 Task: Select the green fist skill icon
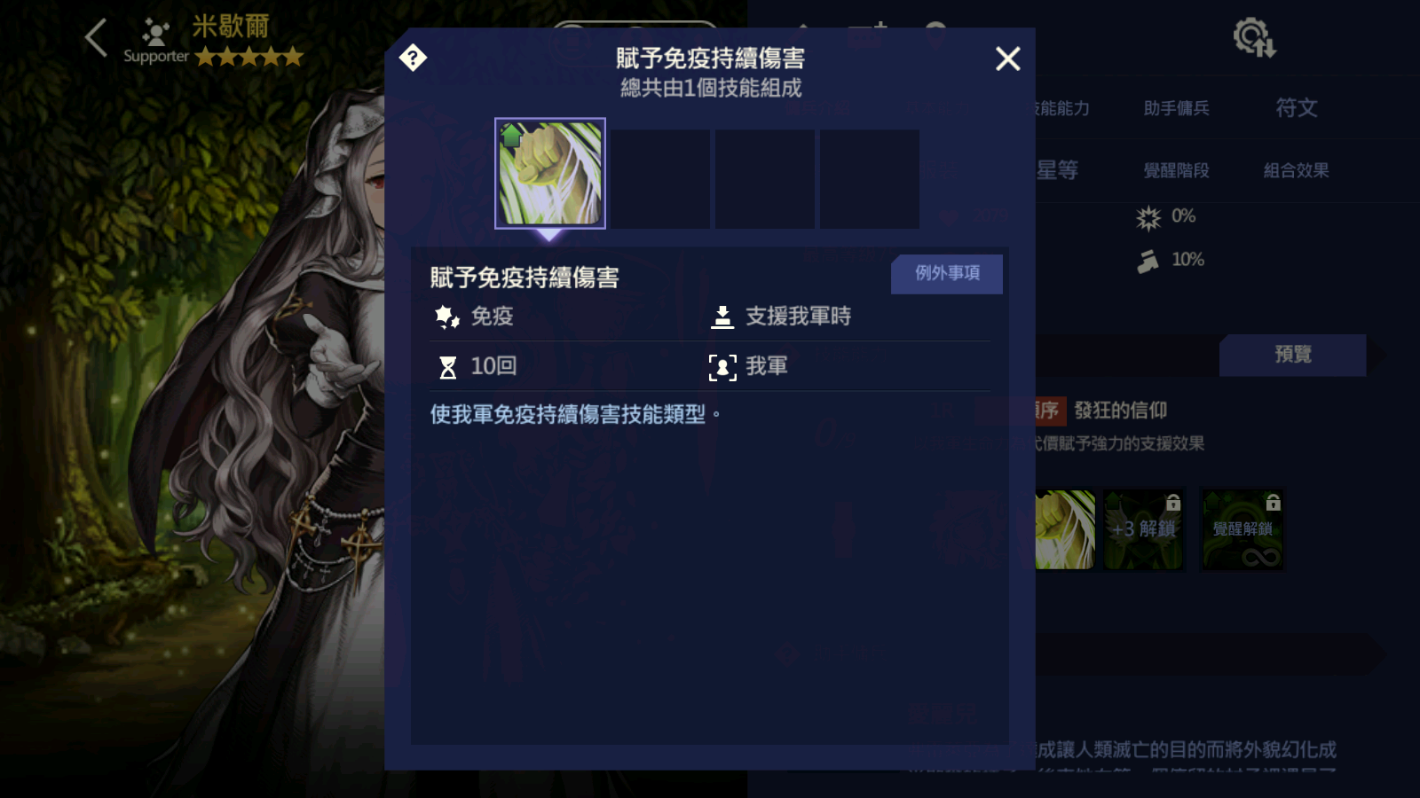(550, 174)
